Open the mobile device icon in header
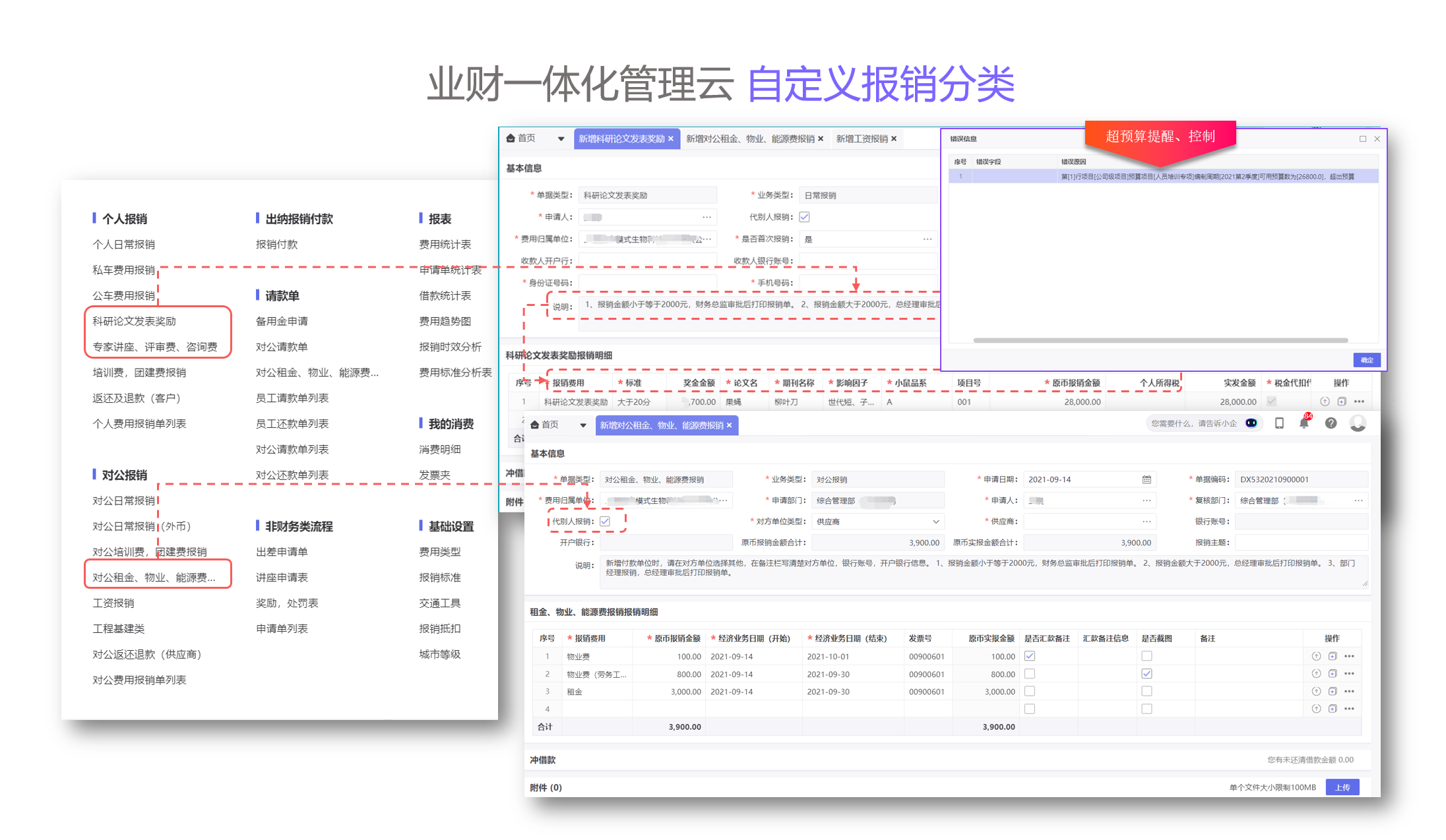The image size is (1446, 840). [x=1279, y=424]
